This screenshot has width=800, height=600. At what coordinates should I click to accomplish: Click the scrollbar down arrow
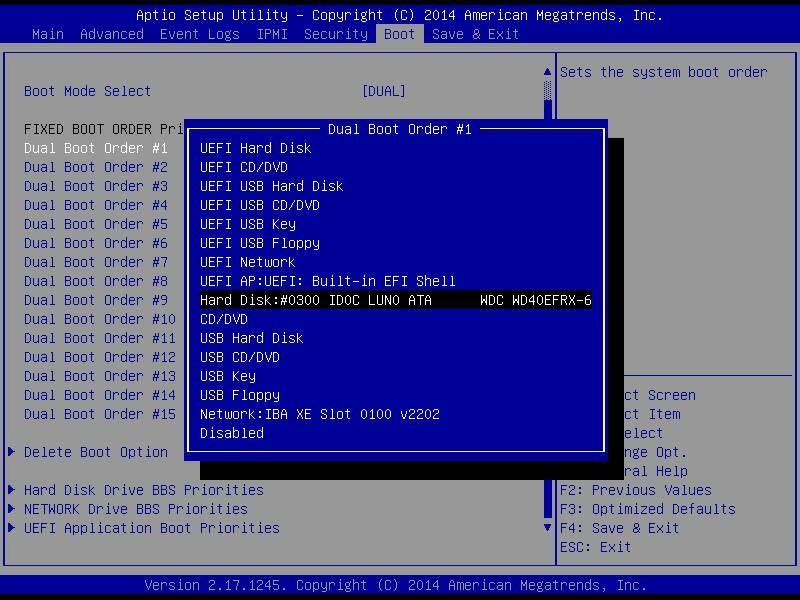coord(547,528)
